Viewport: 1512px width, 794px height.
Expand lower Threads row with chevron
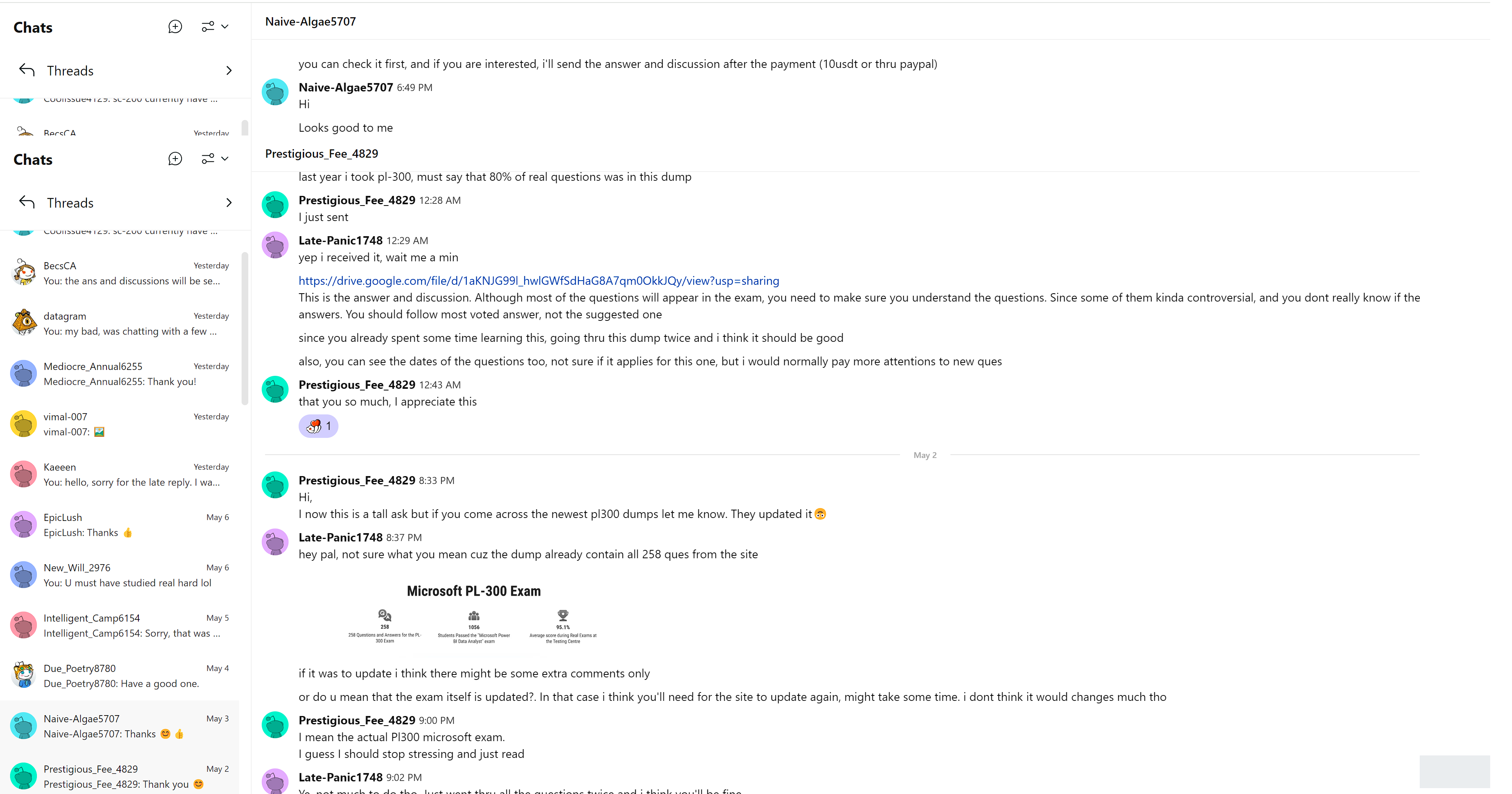coord(229,203)
